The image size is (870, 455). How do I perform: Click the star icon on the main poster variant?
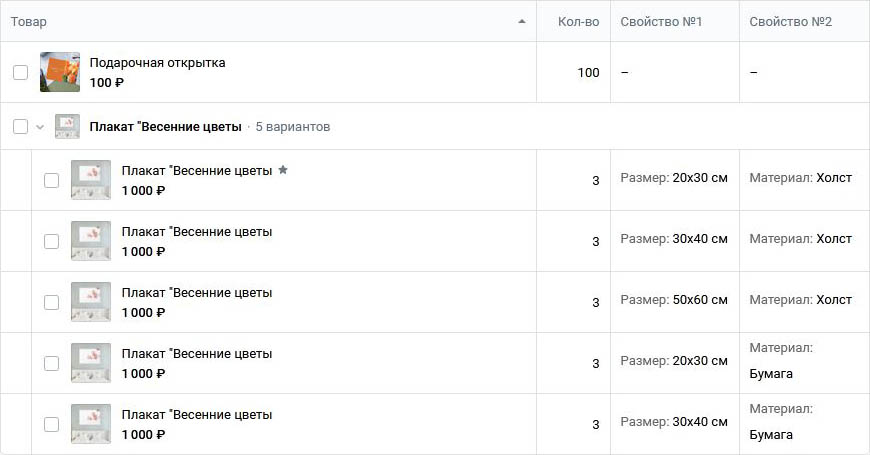pos(283,170)
